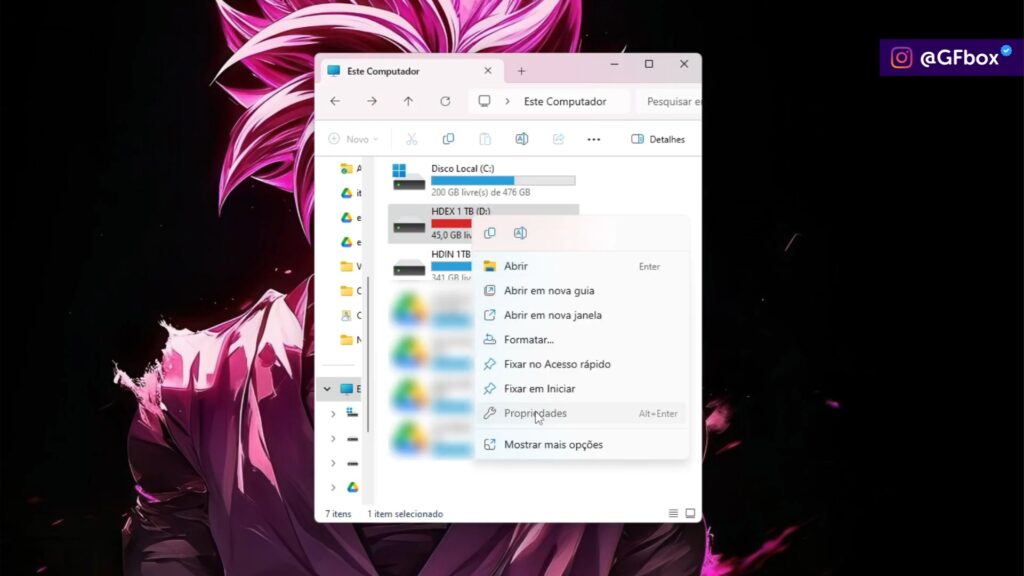Viewport: 1024px width, 576px height.
Task: Collapse the Este Computador tree node
Action: point(327,389)
